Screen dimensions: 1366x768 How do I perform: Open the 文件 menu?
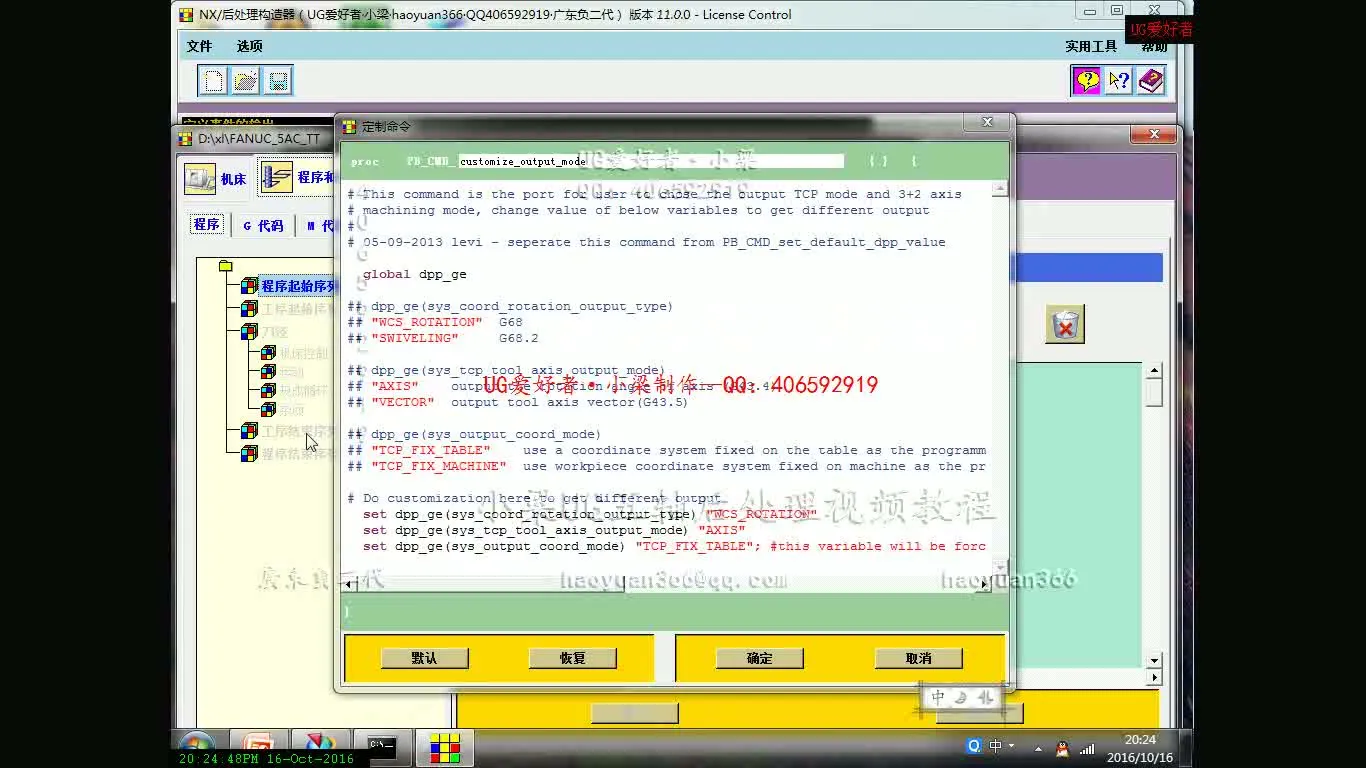tap(199, 46)
